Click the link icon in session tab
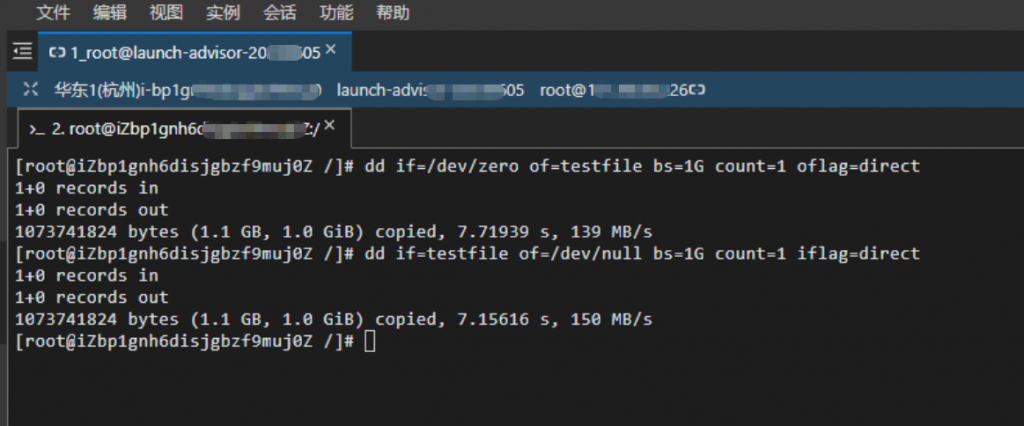This screenshot has width=1024, height=426. 57,52
